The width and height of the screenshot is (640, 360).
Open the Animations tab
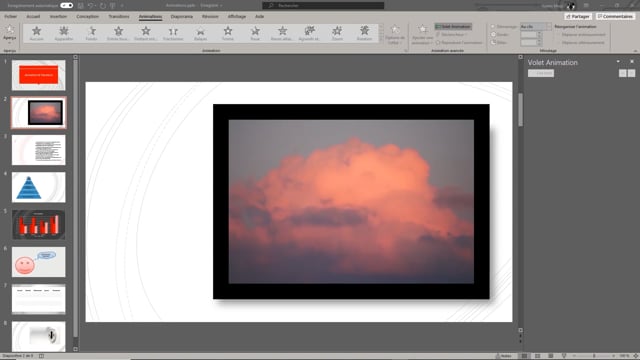[x=150, y=17]
